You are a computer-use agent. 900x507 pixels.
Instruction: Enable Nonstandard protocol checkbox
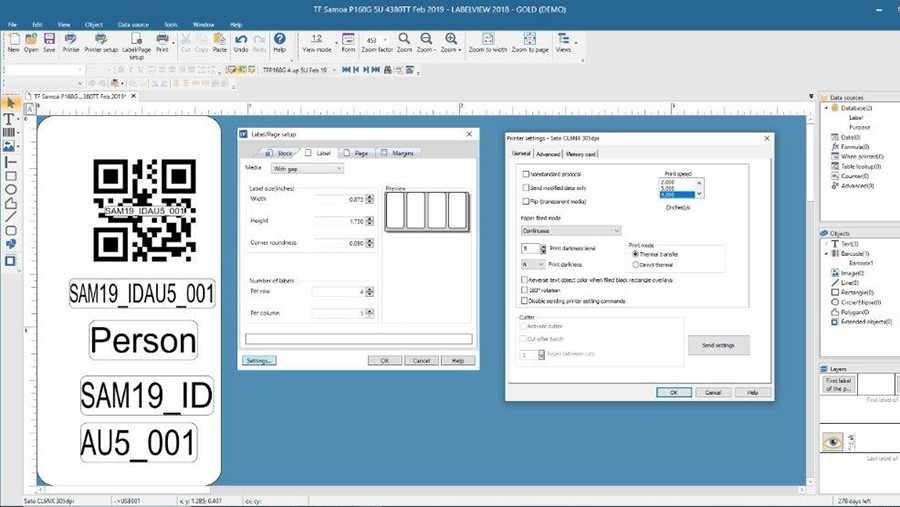[526, 174]
